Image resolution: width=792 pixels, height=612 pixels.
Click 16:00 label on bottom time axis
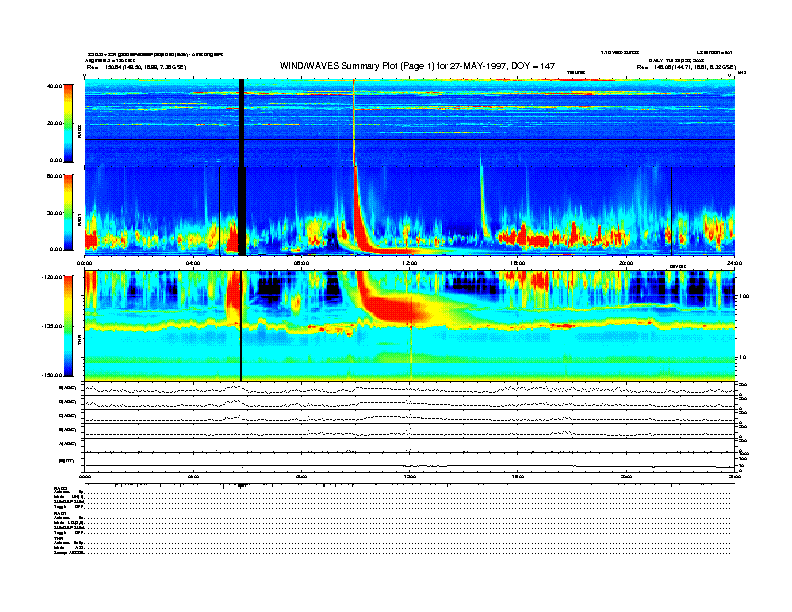point(518,476)
